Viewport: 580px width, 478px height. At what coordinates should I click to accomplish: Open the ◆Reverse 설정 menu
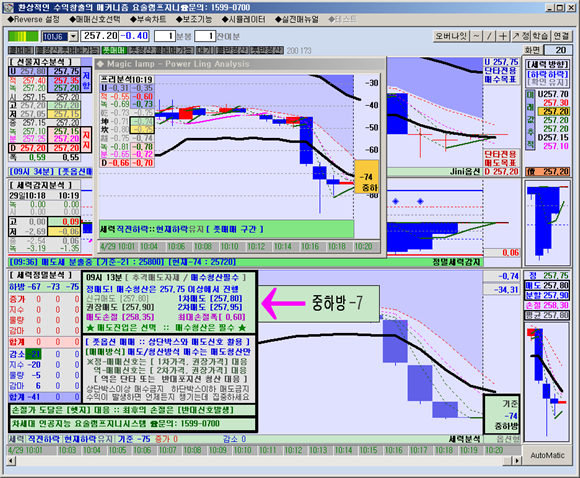33,19
